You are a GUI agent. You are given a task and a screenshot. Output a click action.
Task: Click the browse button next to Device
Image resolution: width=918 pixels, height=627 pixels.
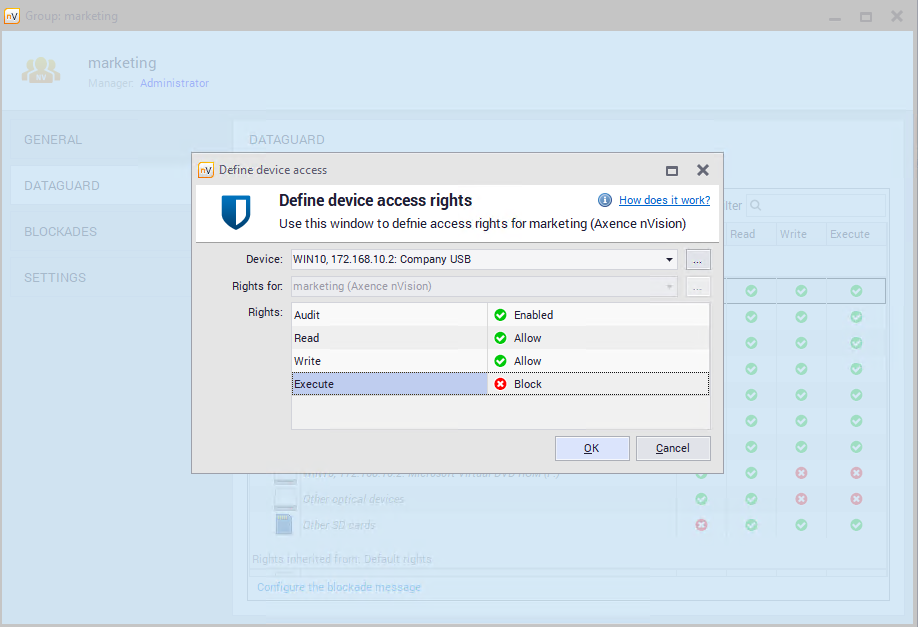[698, 260]
